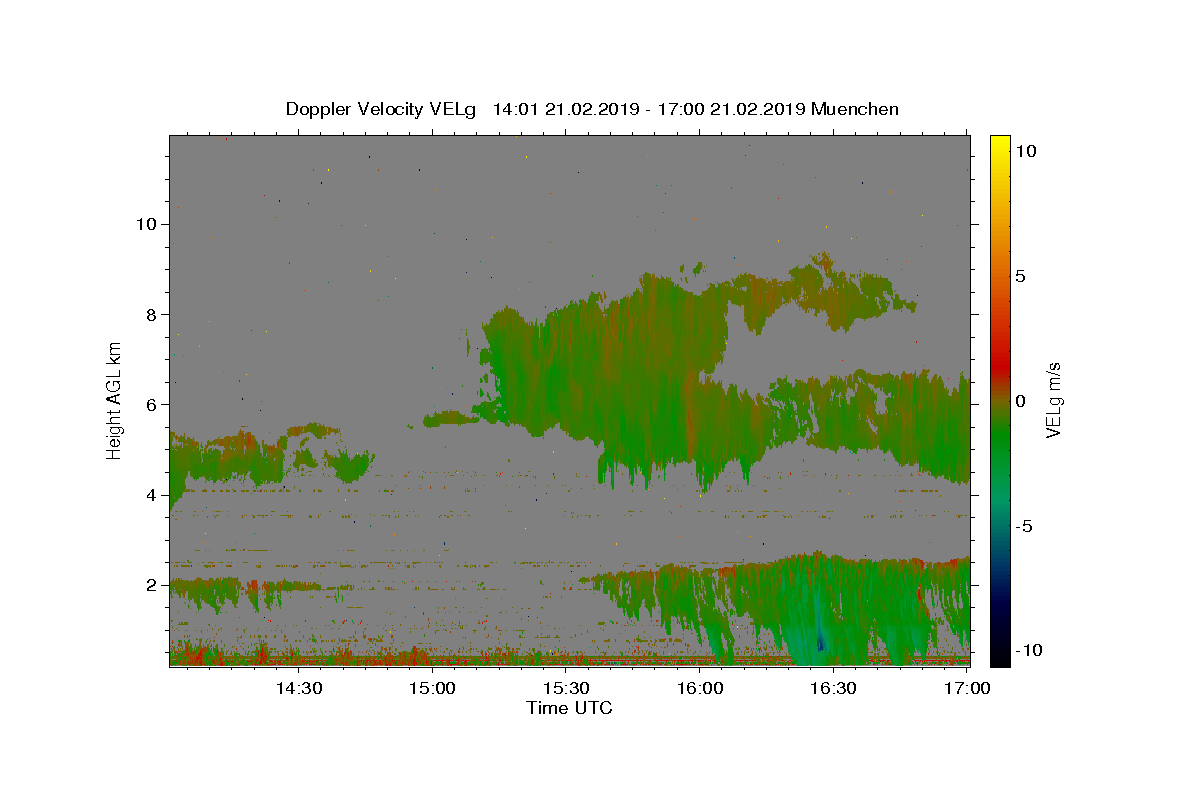Click the height tick label 8

[151, 314]
